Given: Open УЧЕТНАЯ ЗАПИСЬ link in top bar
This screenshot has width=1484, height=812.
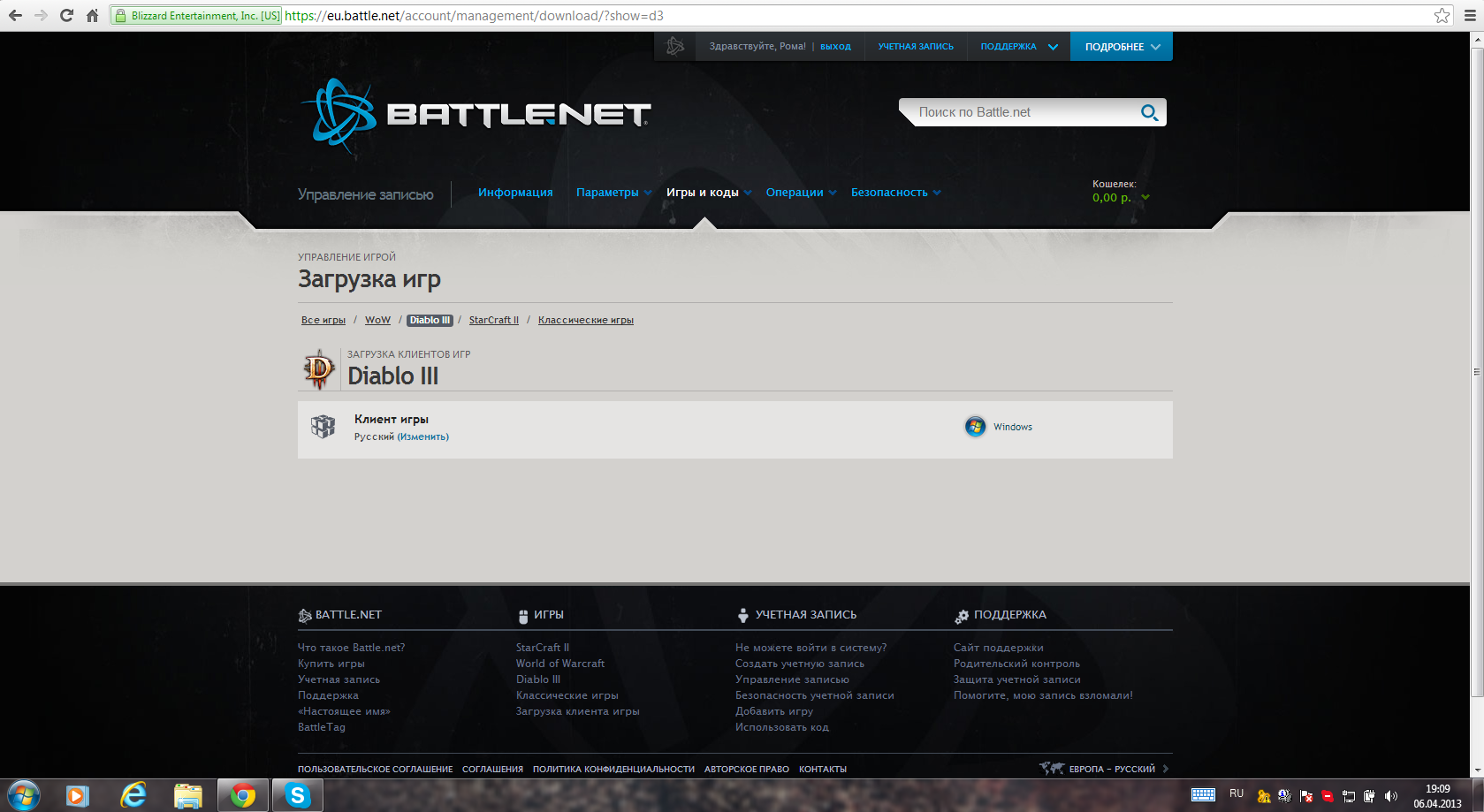Looking at the screenshot, I should click(916, 47).
